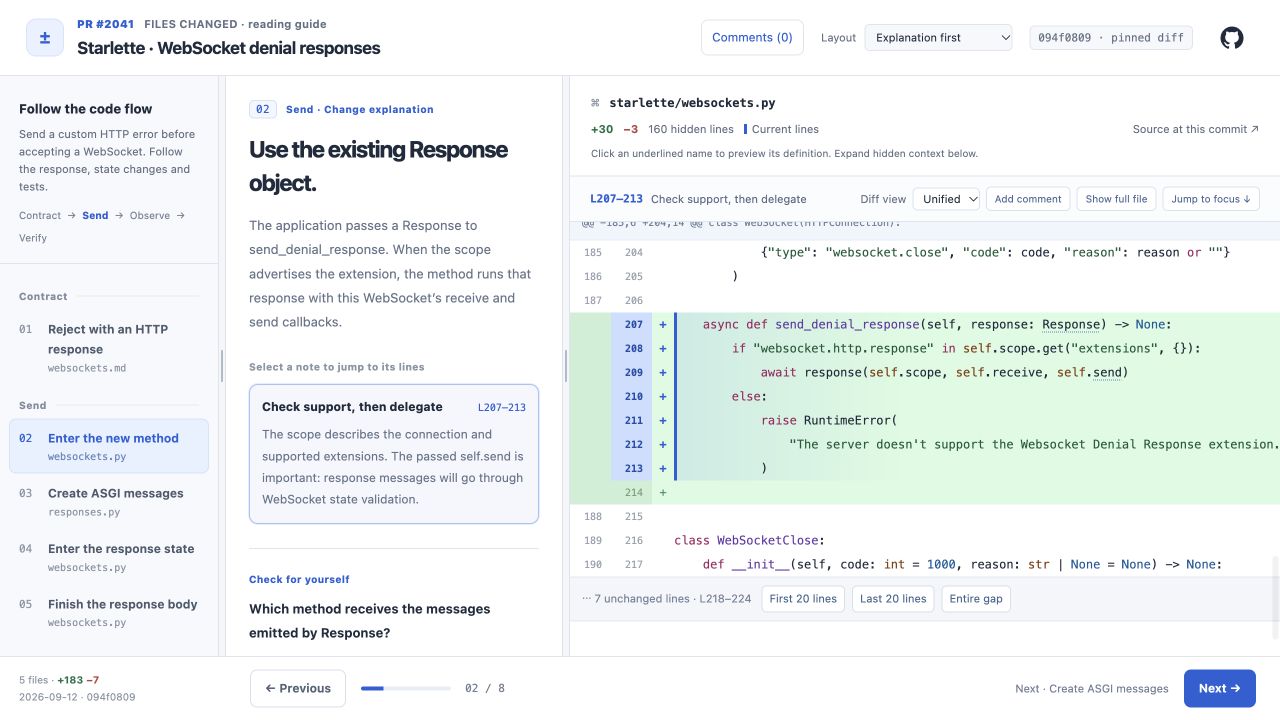This screenshot has height=720, width=1280.
Task: Click the splitter between sidebar and explanation panel
Action: pos(222,366)
